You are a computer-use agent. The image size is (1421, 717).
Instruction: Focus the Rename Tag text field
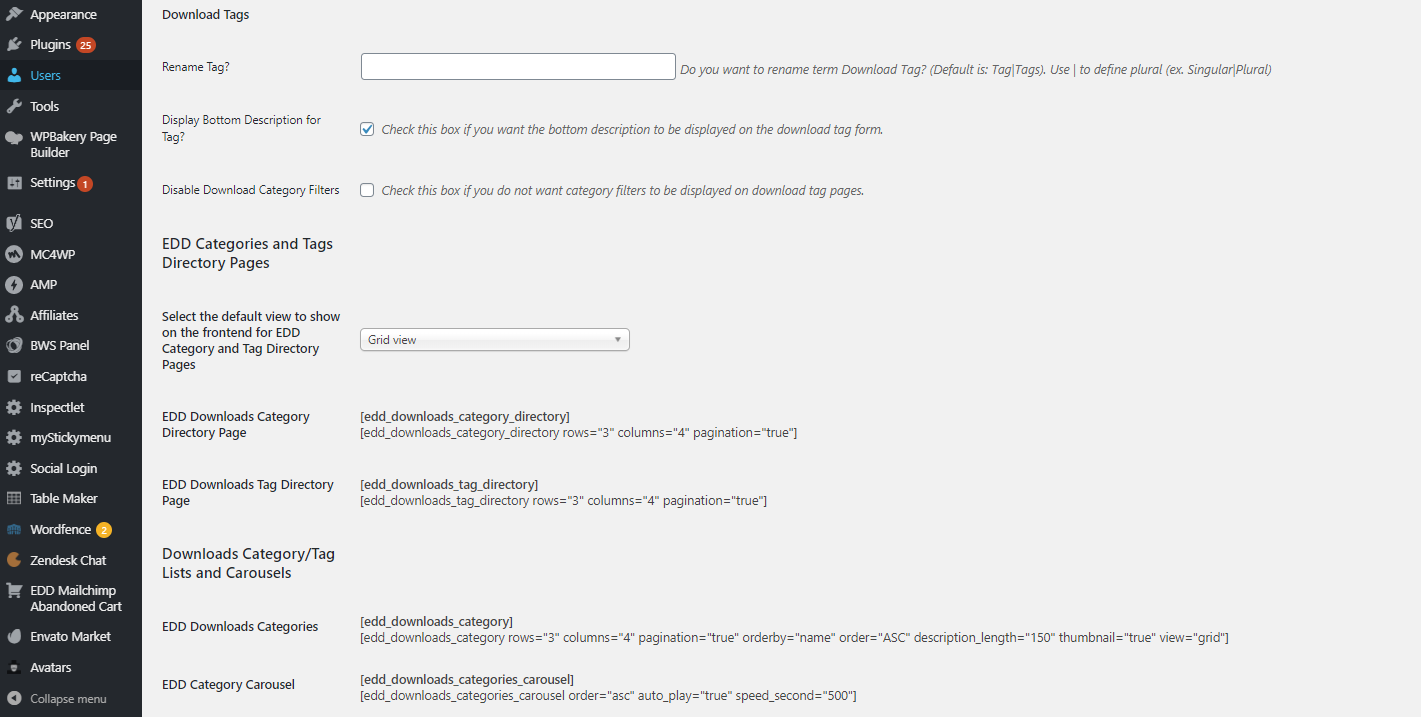(518, 67)
